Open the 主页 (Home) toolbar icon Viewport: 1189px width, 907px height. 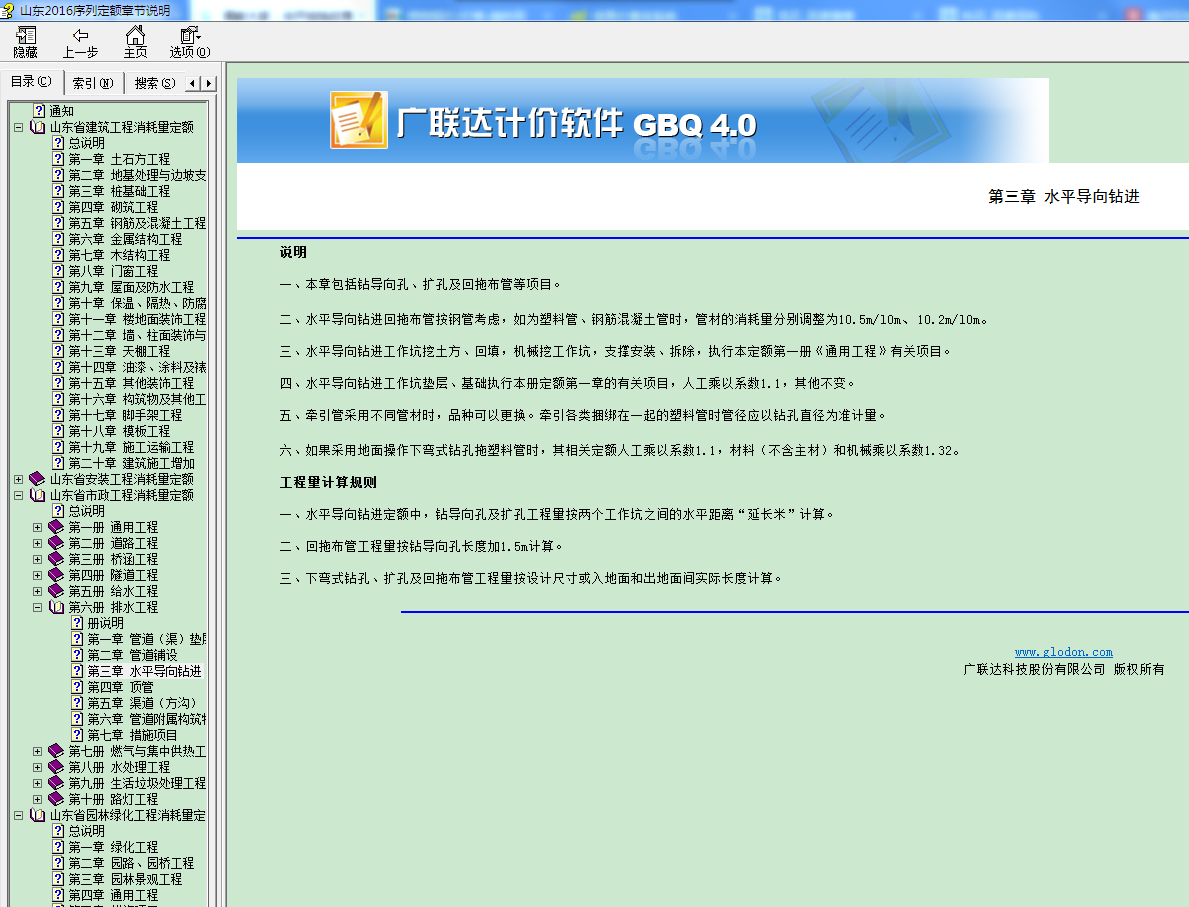tap(136, 42)
